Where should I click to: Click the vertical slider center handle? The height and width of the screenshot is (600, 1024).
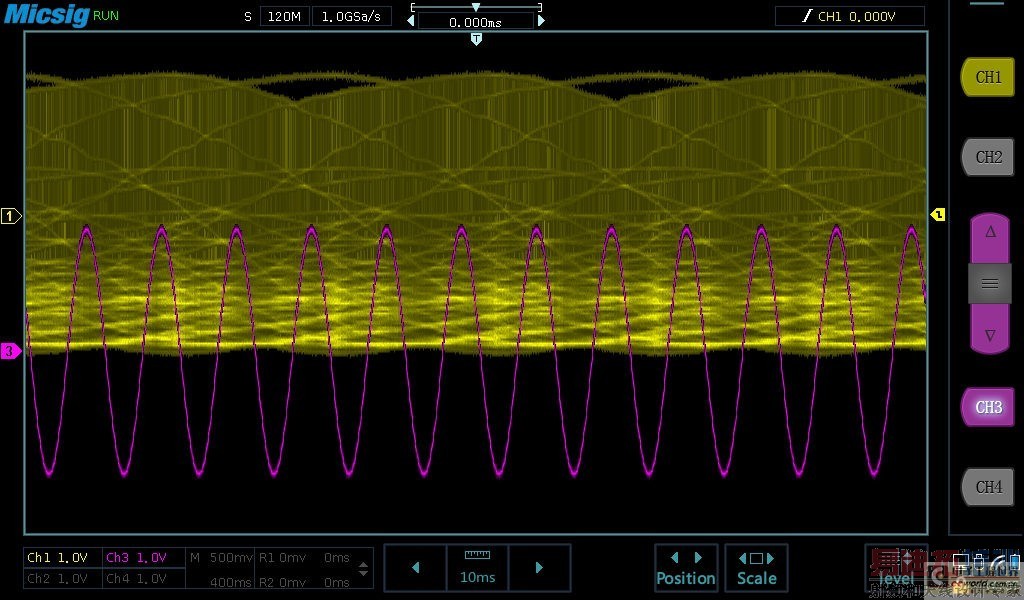click(989, 283)
